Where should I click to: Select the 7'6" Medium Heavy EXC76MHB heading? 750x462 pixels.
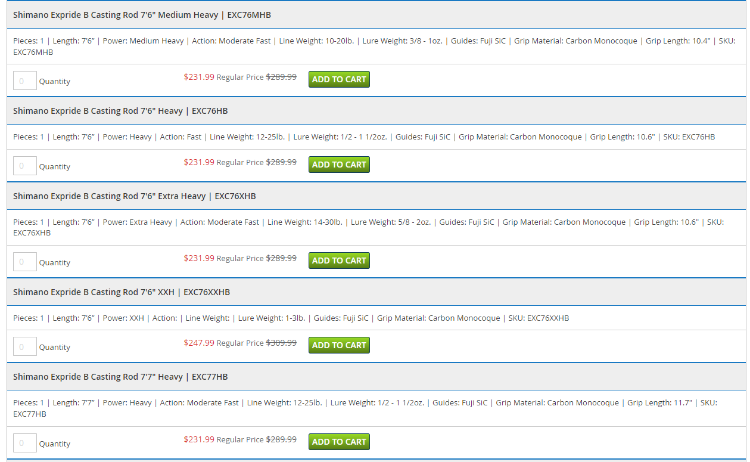(142, 15)
